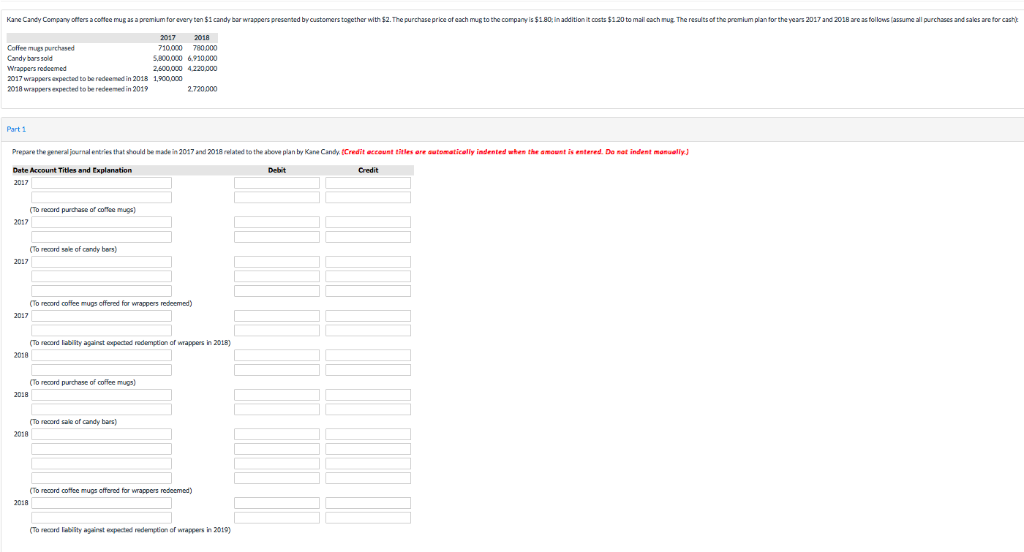Select second debit field, 2017 wrappers redeemed entry

coord(277,276)
